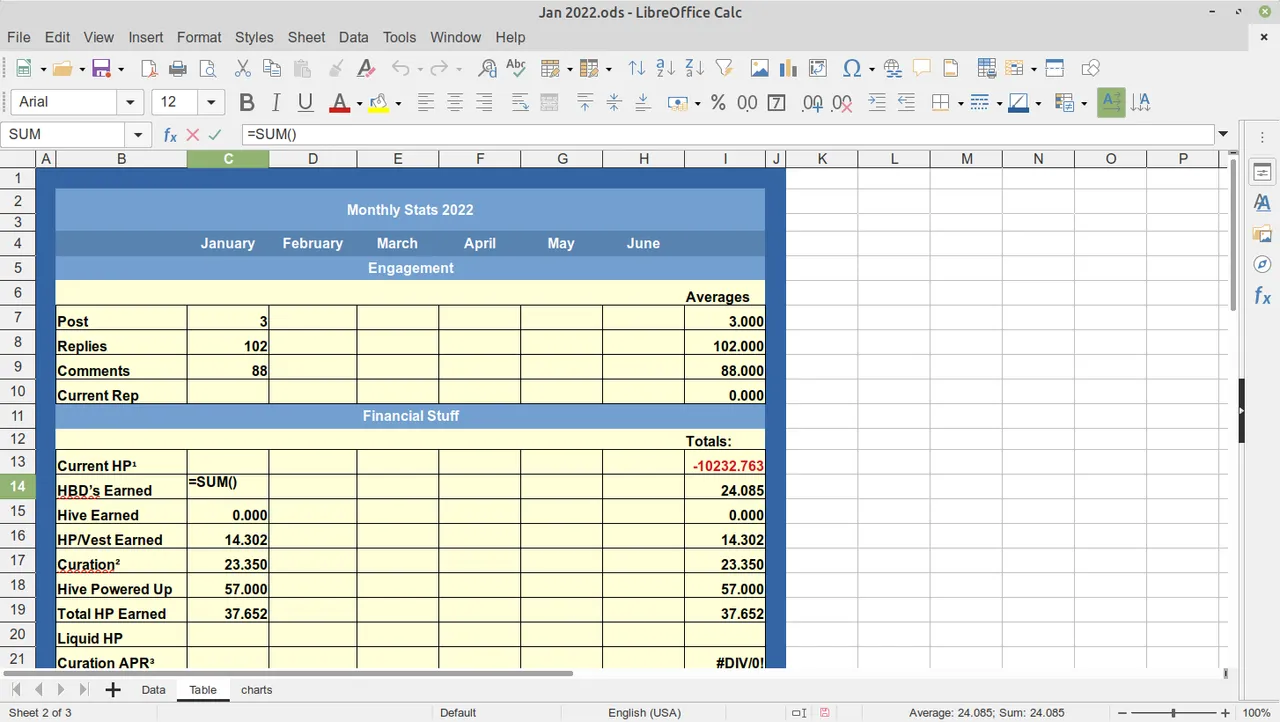The width and height of the screenshot is (1280, 722).
Task: Click the Cut scissors icon
Action: pos(242,68)
